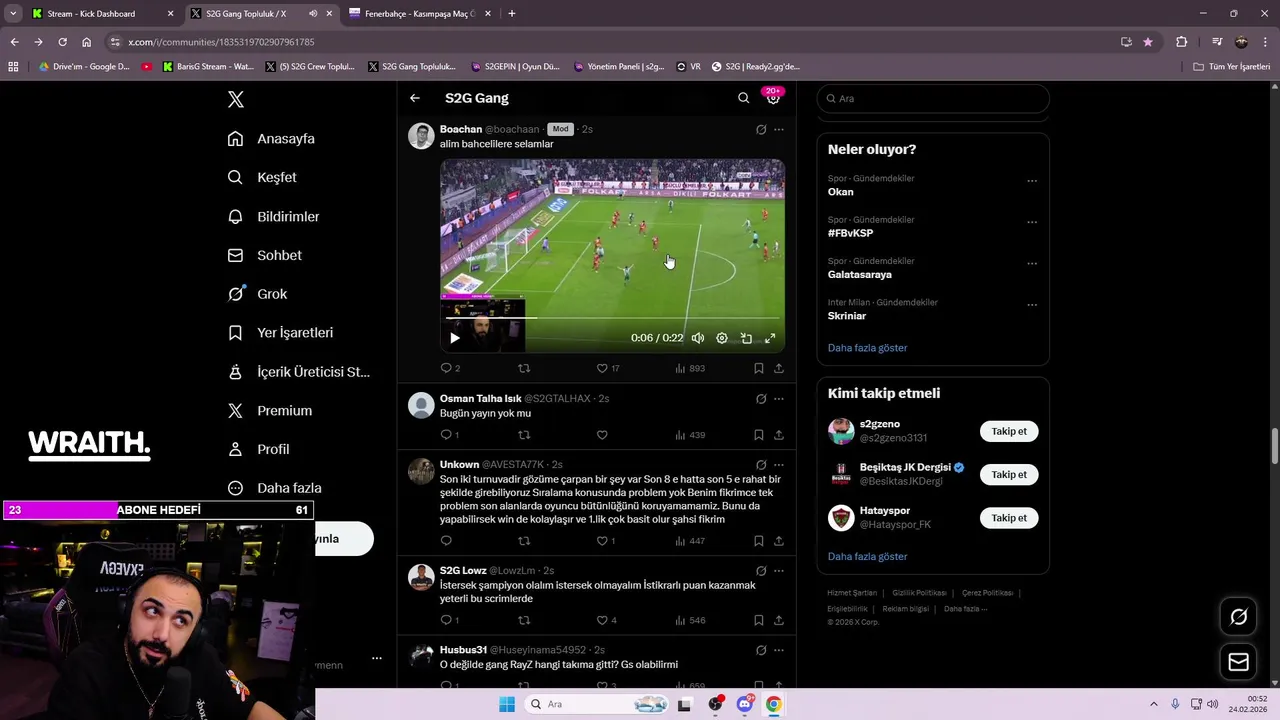Expand Daha fazla menu in the sidebar
This screenshot has width=1280, height=720.
[275, 488]
